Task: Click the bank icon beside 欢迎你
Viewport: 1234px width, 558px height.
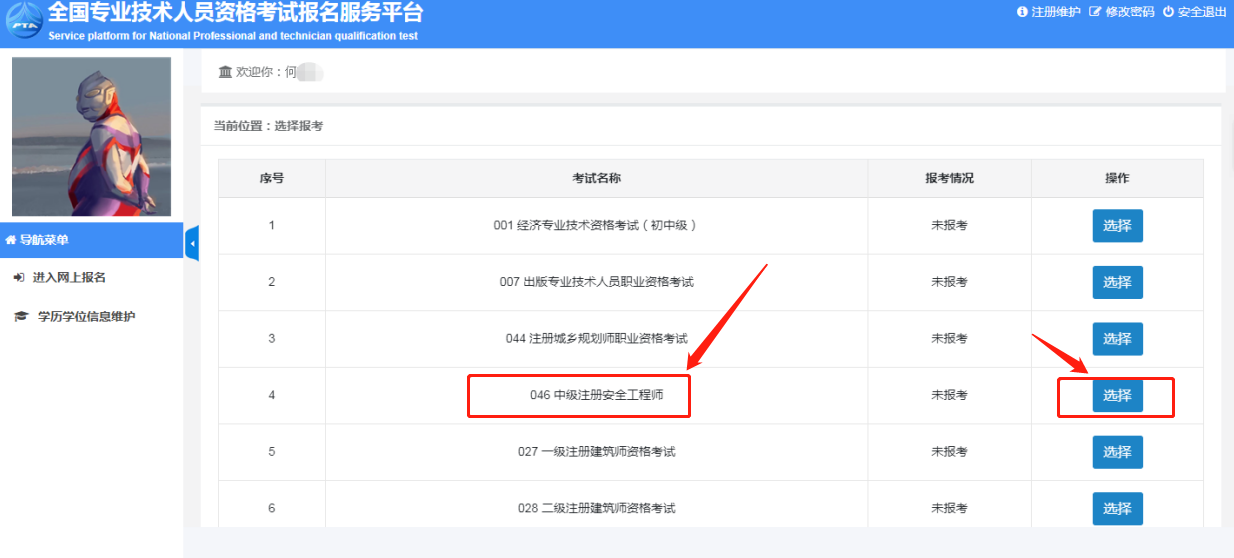Action: click(x=225, y=73)
